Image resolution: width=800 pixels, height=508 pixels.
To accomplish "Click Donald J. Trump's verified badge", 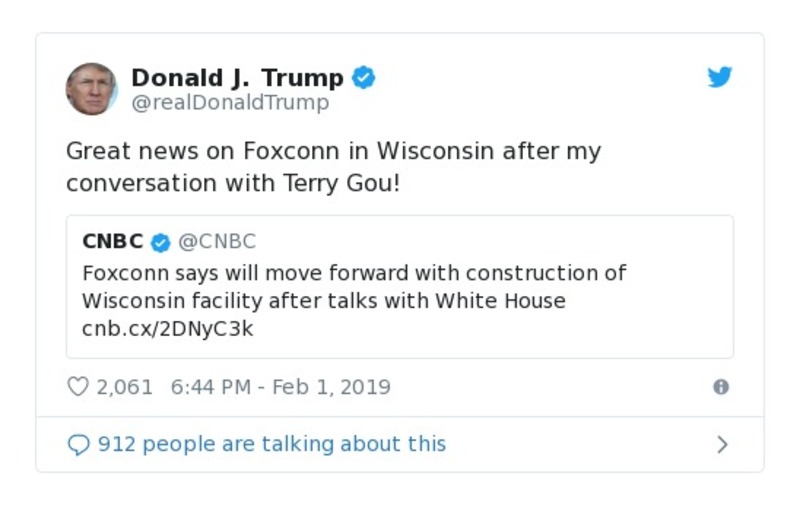I will click(x=364, y=78).
